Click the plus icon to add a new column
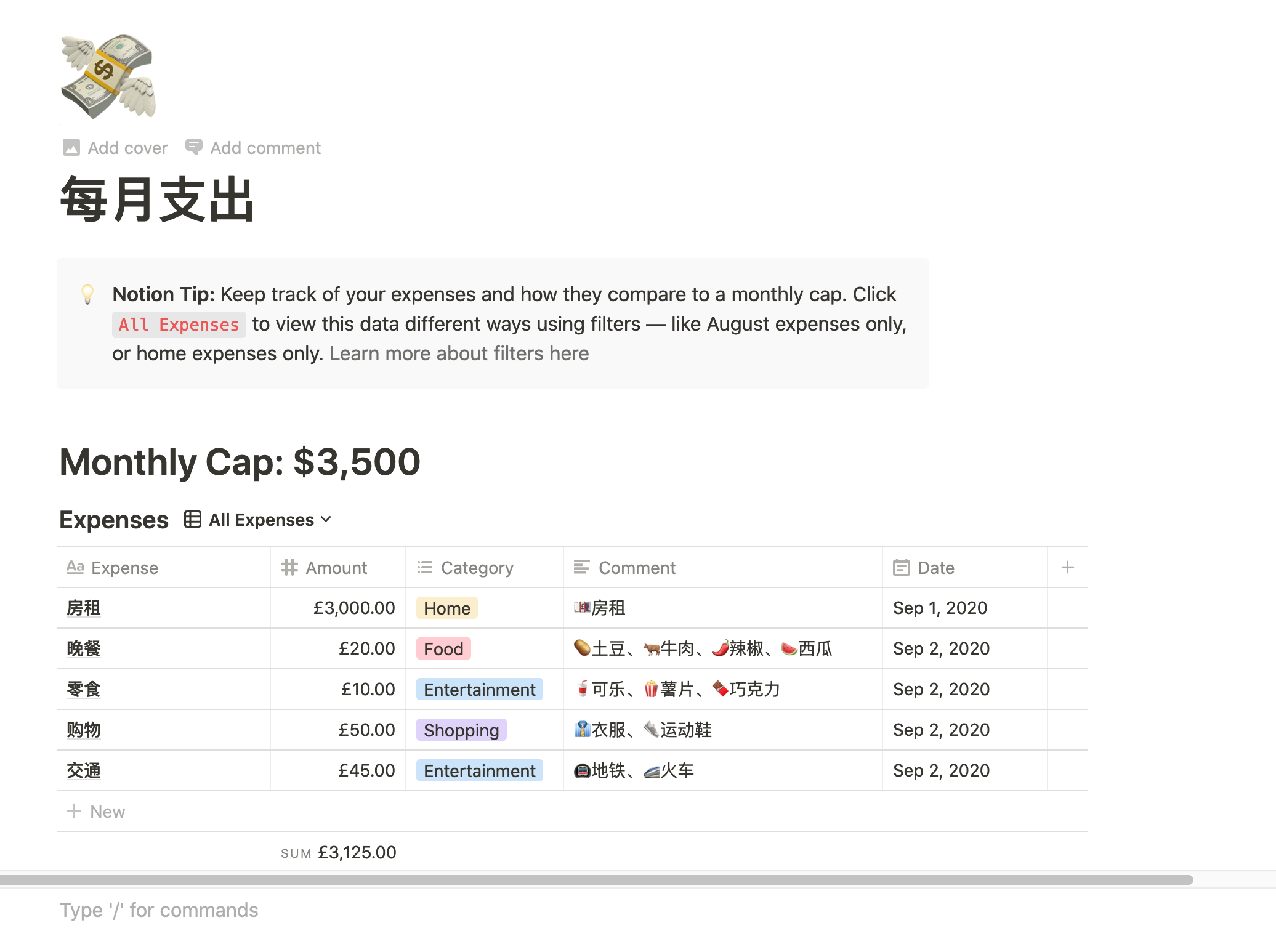Image resolution: width=1276 pixels, height=952 pixels. (x=1068, y=567)
